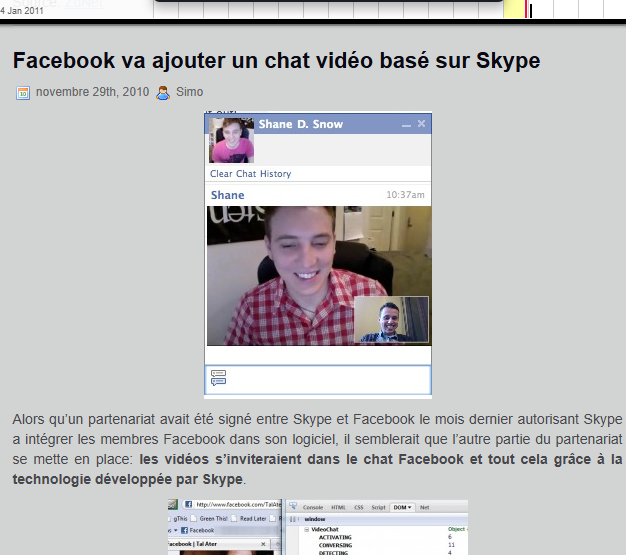Click the 4 Jan 2011 timeline label
The height and width of the screenshot is (555, 626).
click(x=22, y=11)
